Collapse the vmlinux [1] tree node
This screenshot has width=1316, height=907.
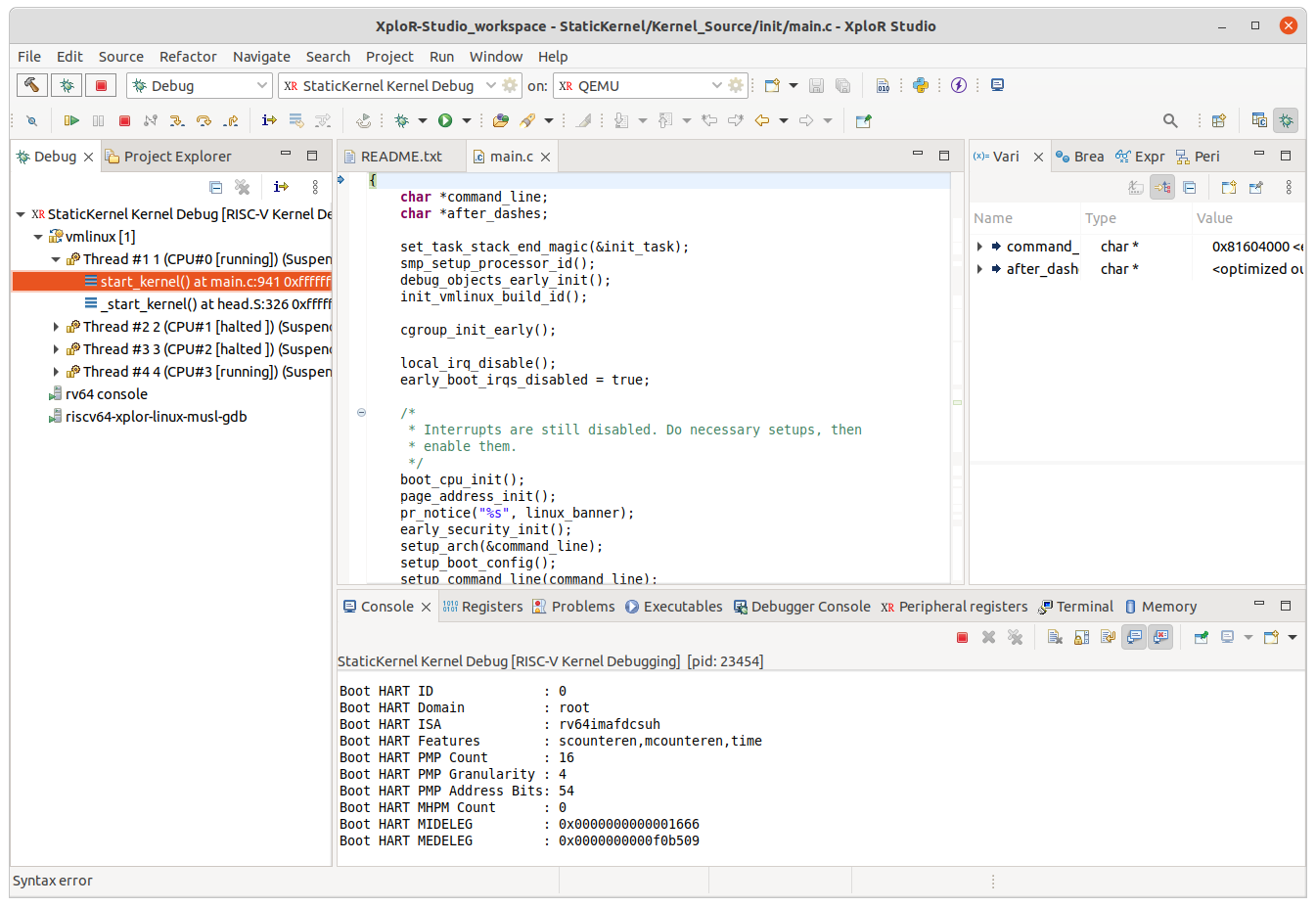[38, 237]
